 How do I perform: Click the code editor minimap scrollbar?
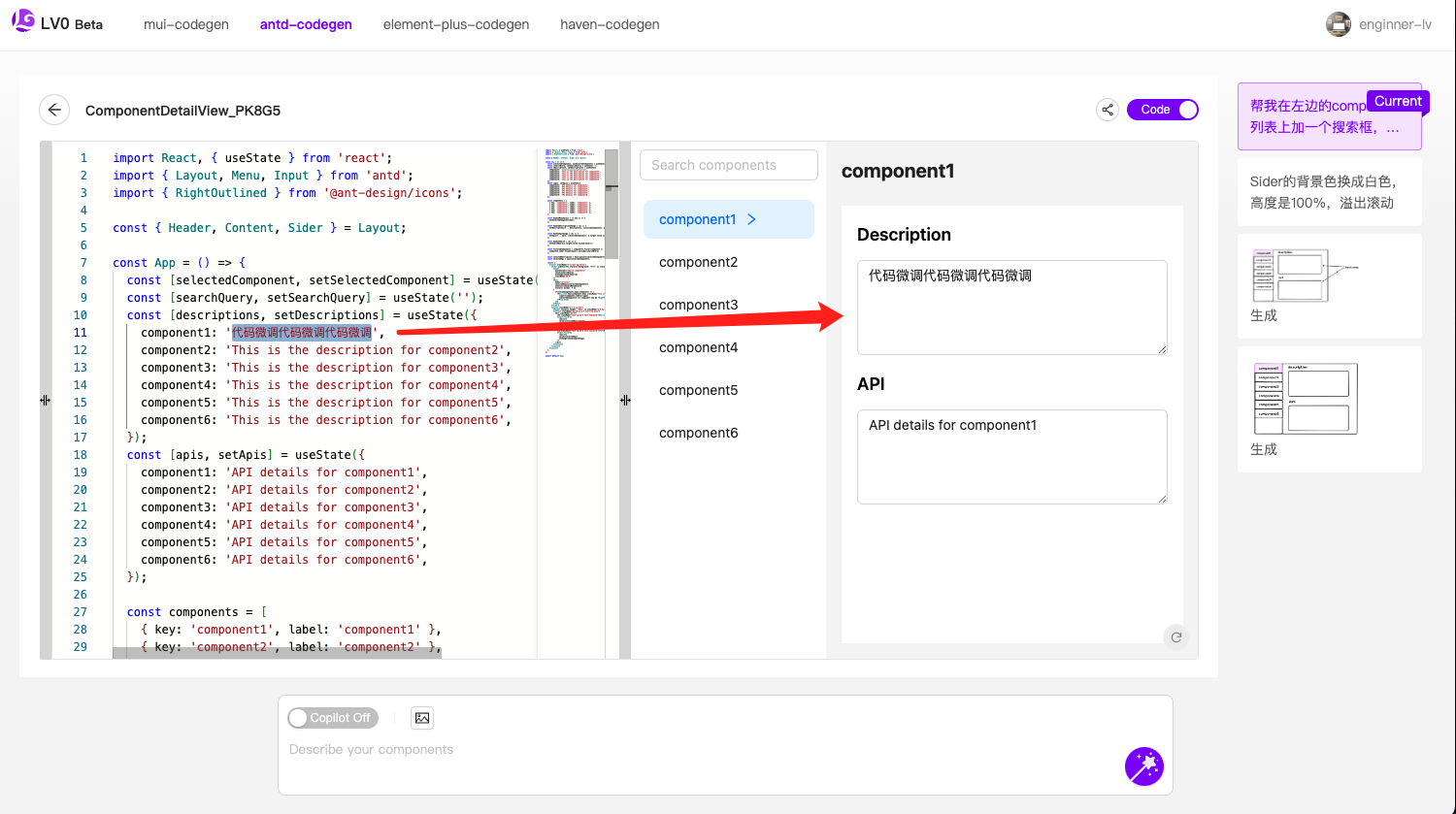[612, 204]
